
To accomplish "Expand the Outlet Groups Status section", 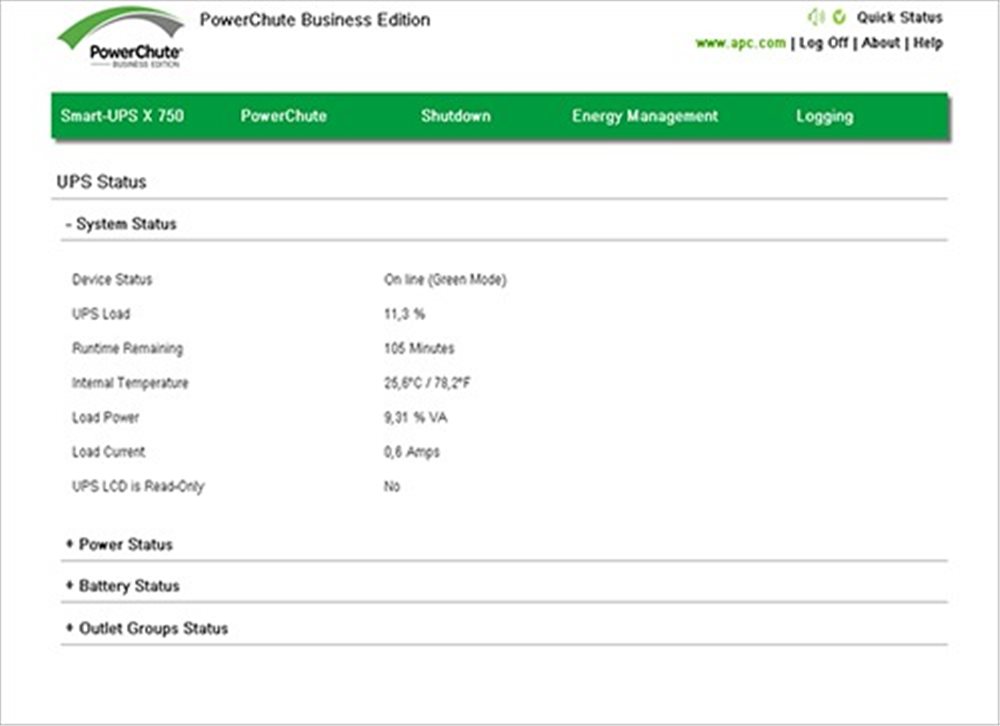I will (147, 629).
